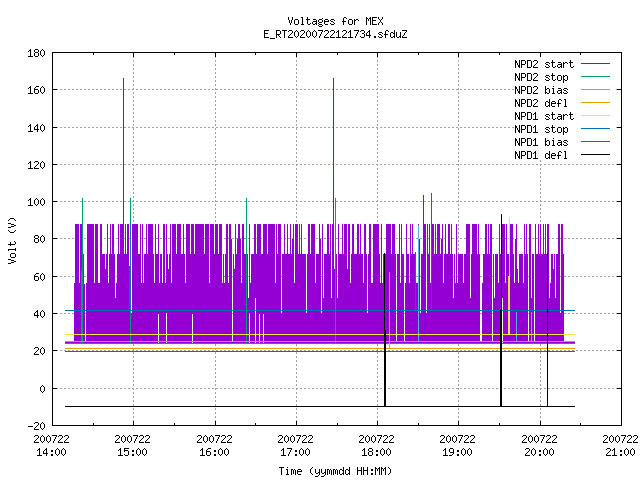This screenshot has width=640, height=480.
Task: Click the 'NPD1 defl' legend label
Action: tap(541, 155)
